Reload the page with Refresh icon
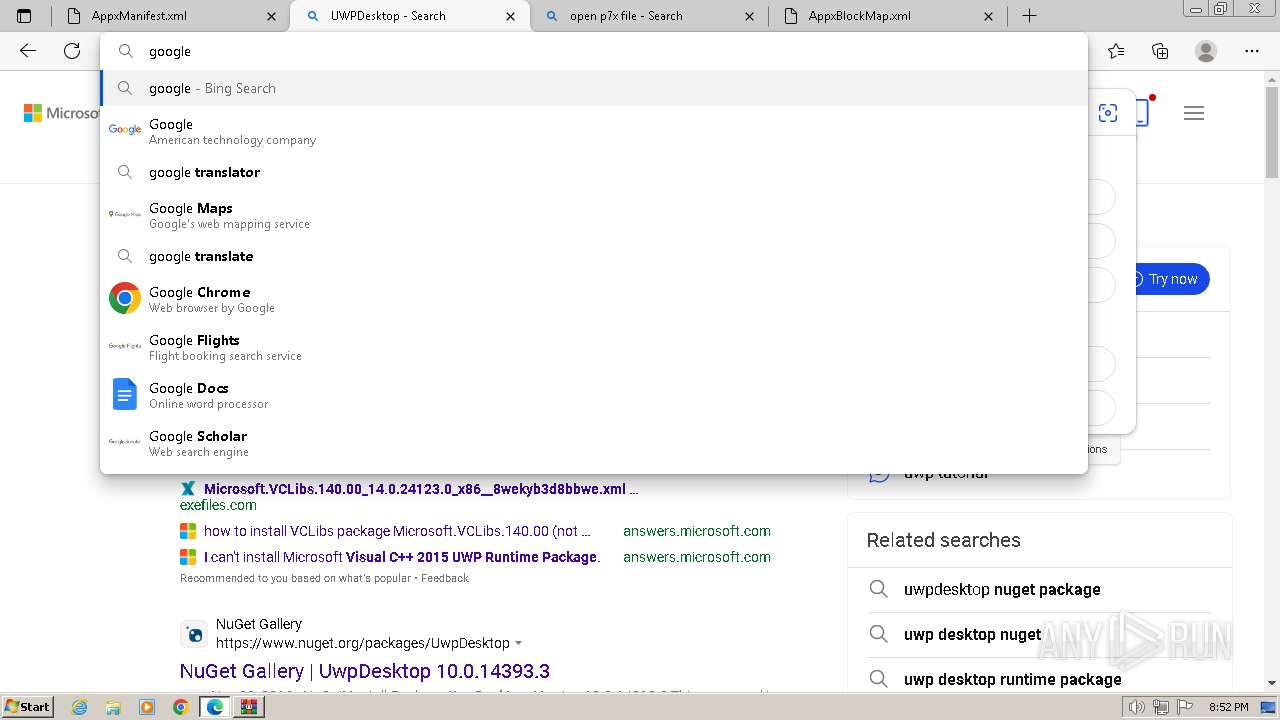This screenshot has width=1280, height=720. pos(72,51)
